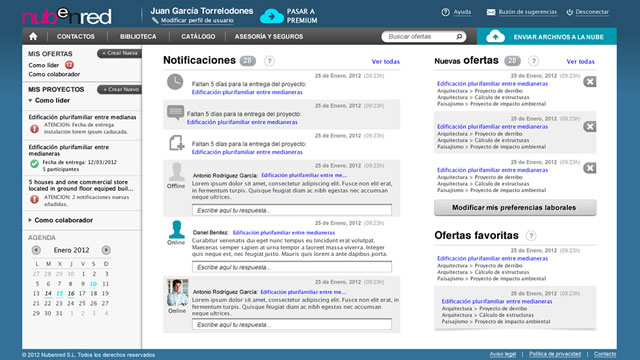The width and height of the screenshot is (640, 360).
Task: Click Crear Nueva in Mis Ofertas
Action: pos(120,53)
